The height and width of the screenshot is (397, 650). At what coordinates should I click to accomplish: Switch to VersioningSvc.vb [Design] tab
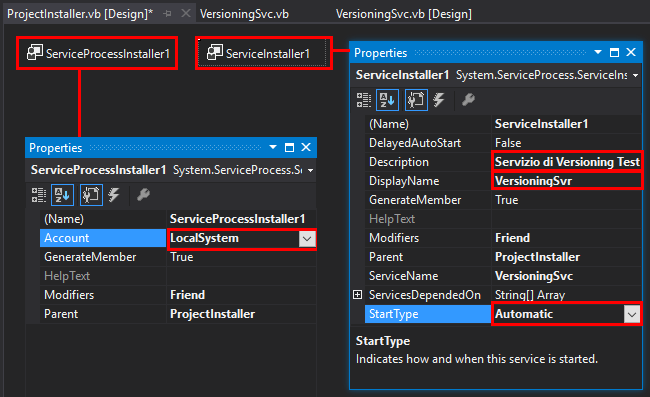[404, 14]
